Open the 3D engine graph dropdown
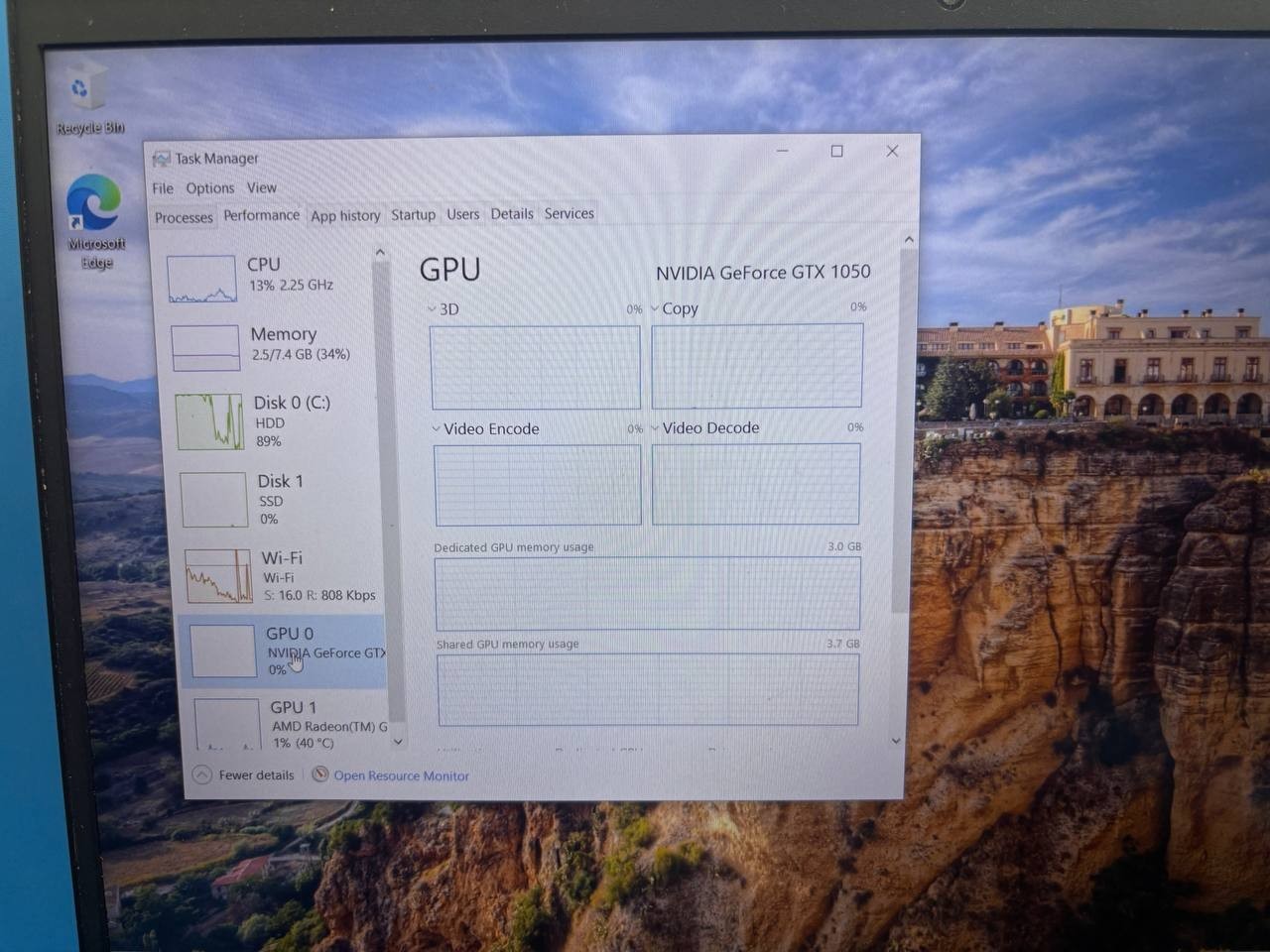This screenshot has height=952, width=1270. [432, 309]
